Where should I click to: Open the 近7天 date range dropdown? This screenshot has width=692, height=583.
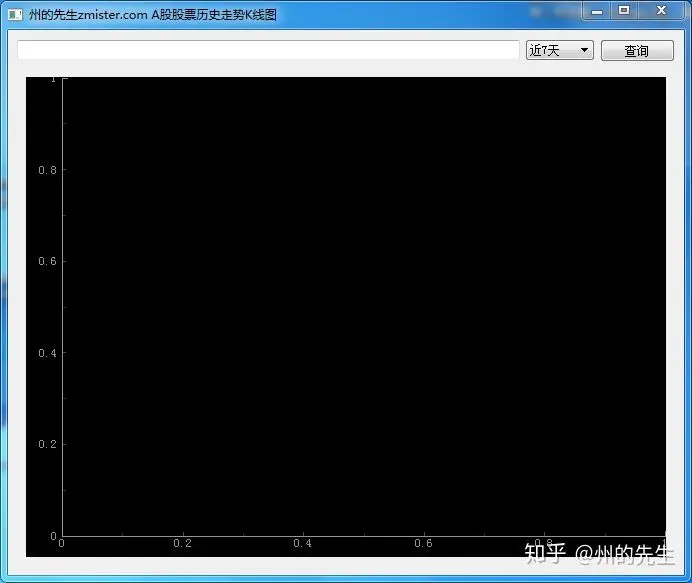[x=560, y=50]
